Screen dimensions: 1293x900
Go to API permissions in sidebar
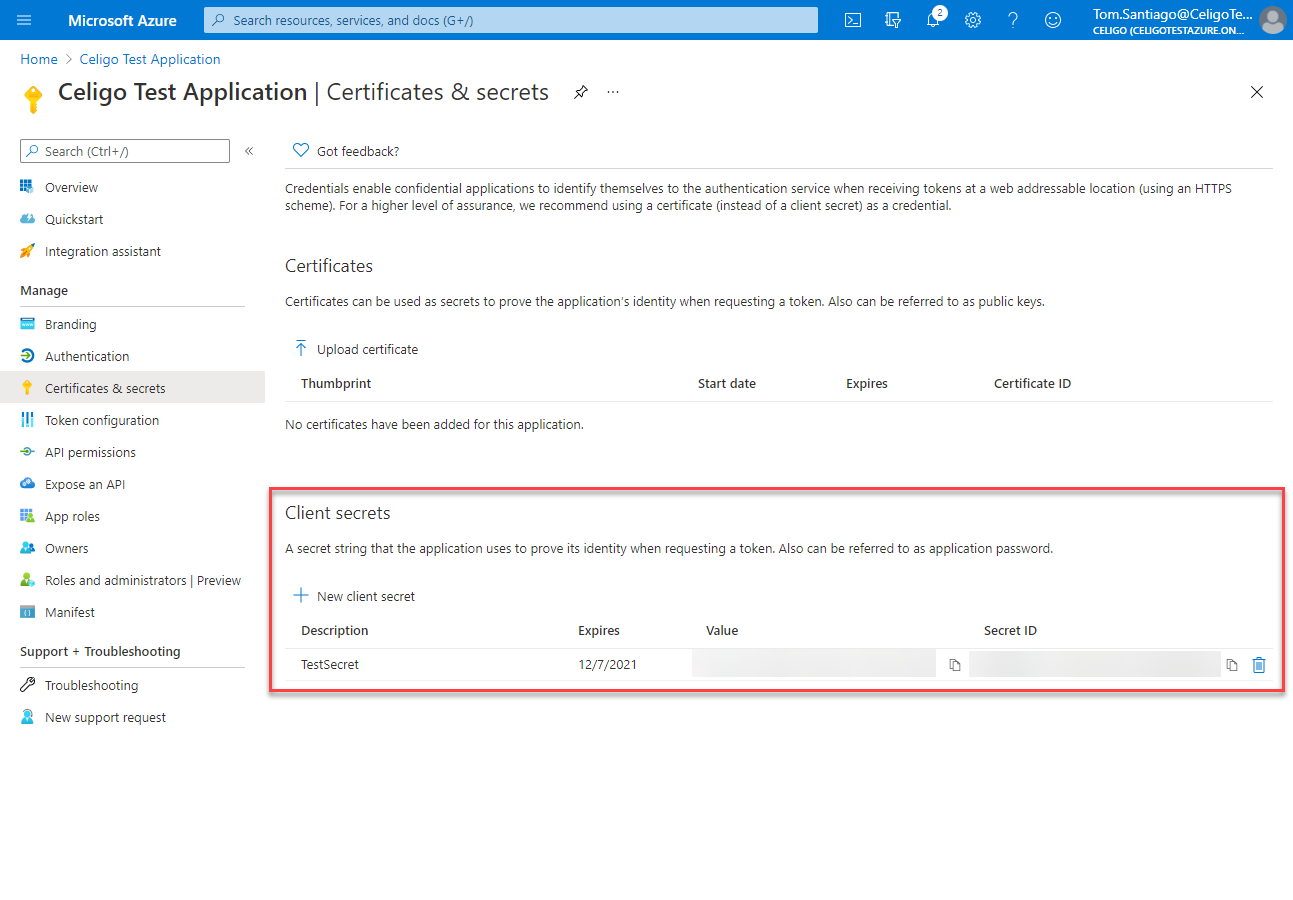[x=90, y=452]
